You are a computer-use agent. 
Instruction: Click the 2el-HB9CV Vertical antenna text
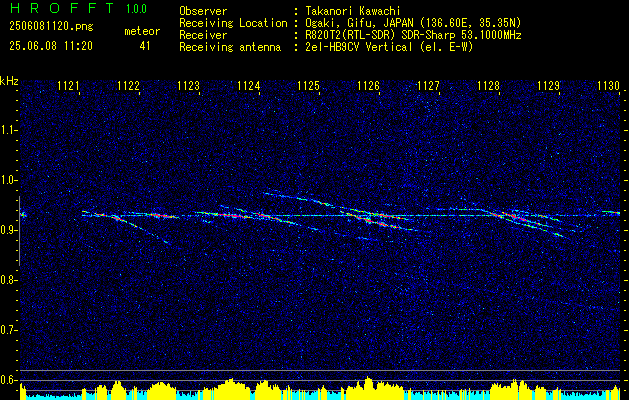coord(389,47)
